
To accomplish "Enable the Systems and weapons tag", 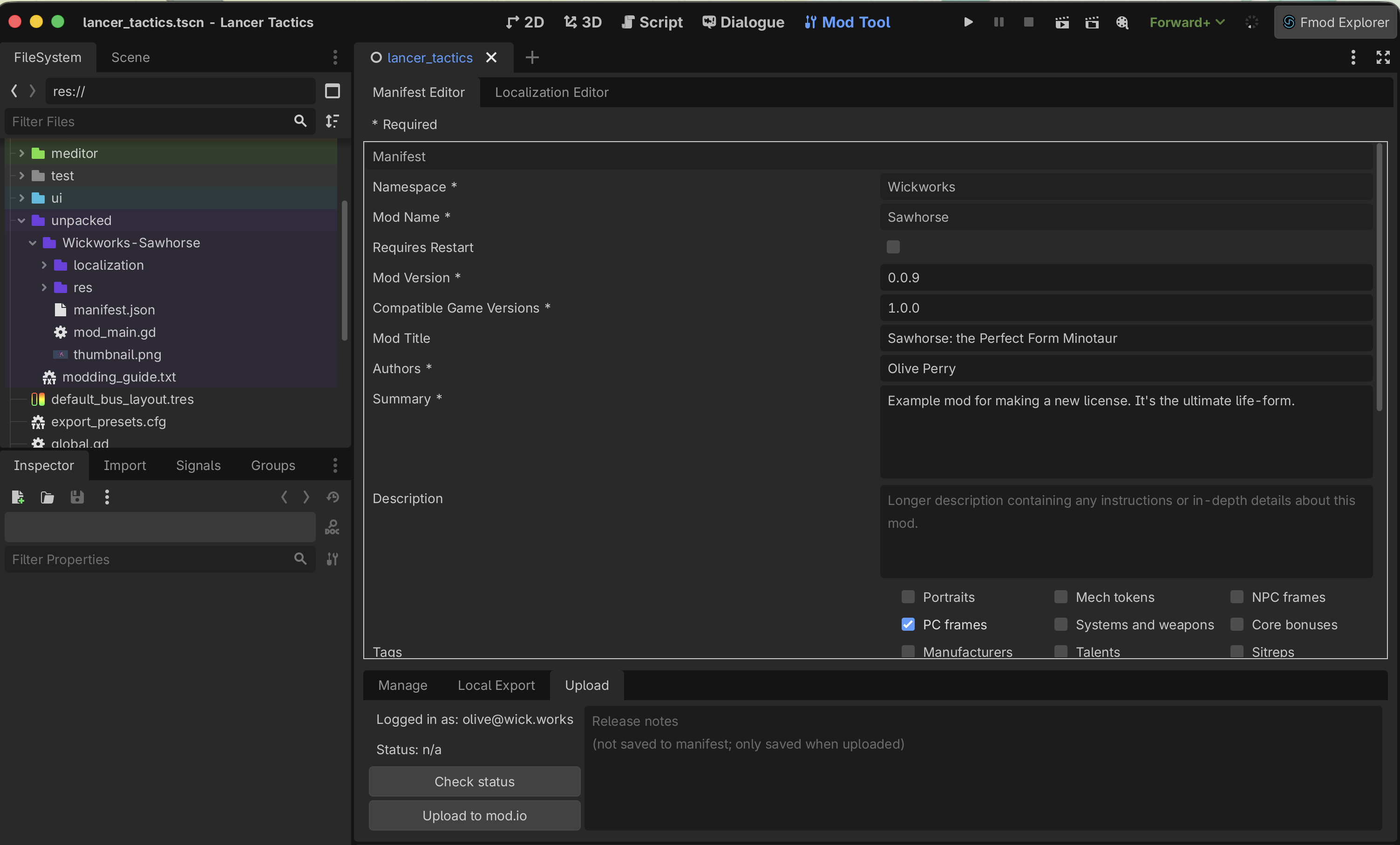I will click(x=1061, y=624).
